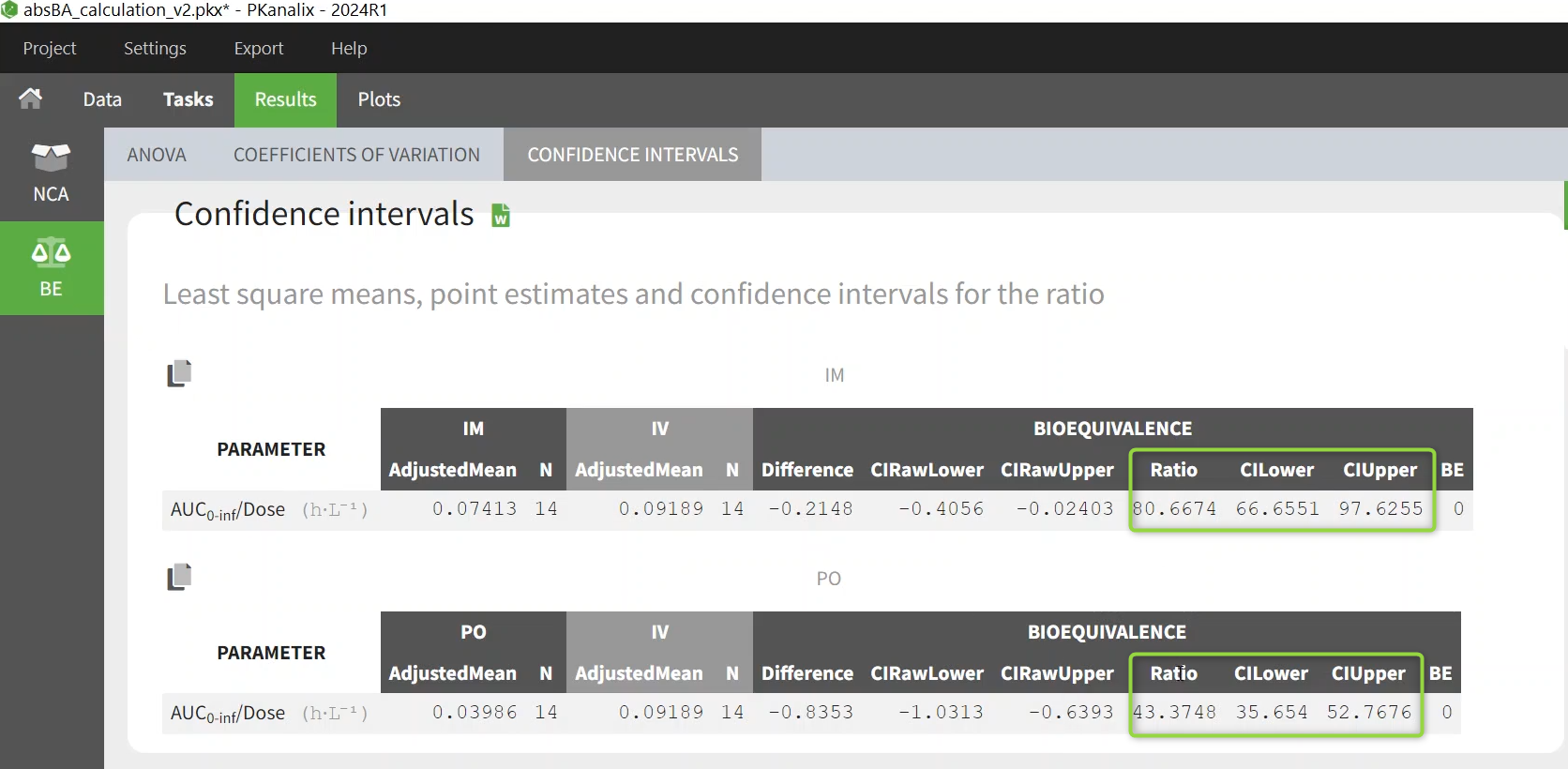Image resolution: width=1568 pixels, height=769 pixels.
Task: Open the Help menu
Action: pyautogui.click(x=349, y=48)
